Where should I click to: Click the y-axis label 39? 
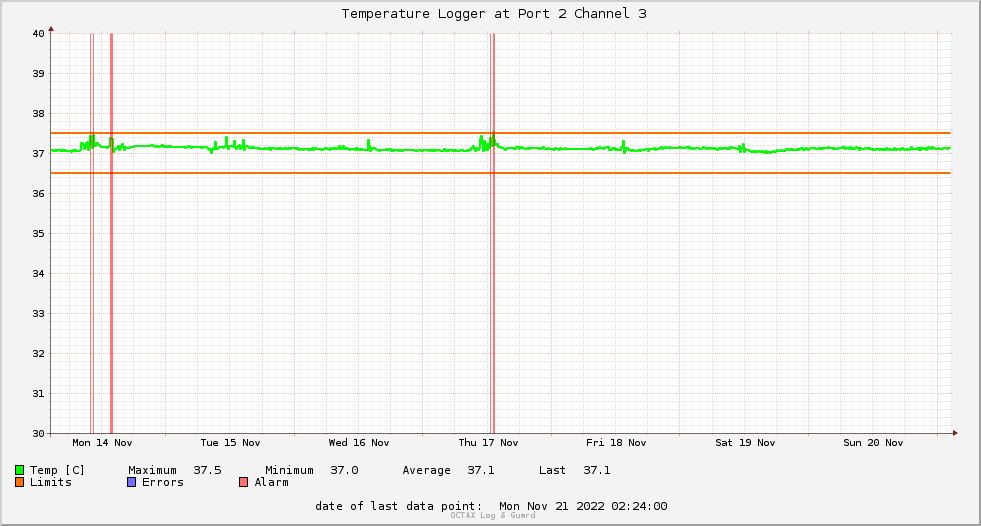click(x=39, y=74)
